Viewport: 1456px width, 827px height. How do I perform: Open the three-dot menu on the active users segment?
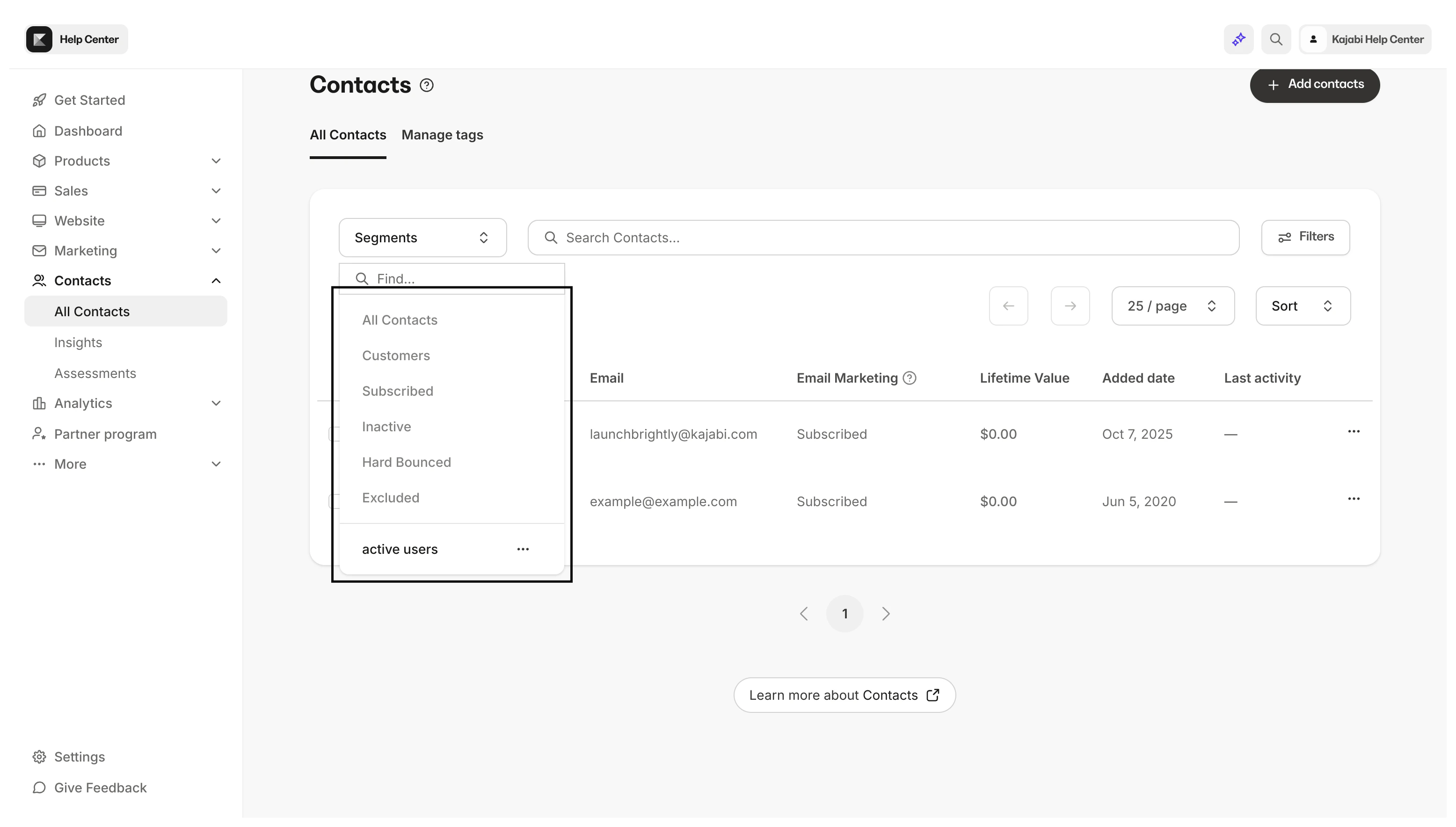click(523, 549)
